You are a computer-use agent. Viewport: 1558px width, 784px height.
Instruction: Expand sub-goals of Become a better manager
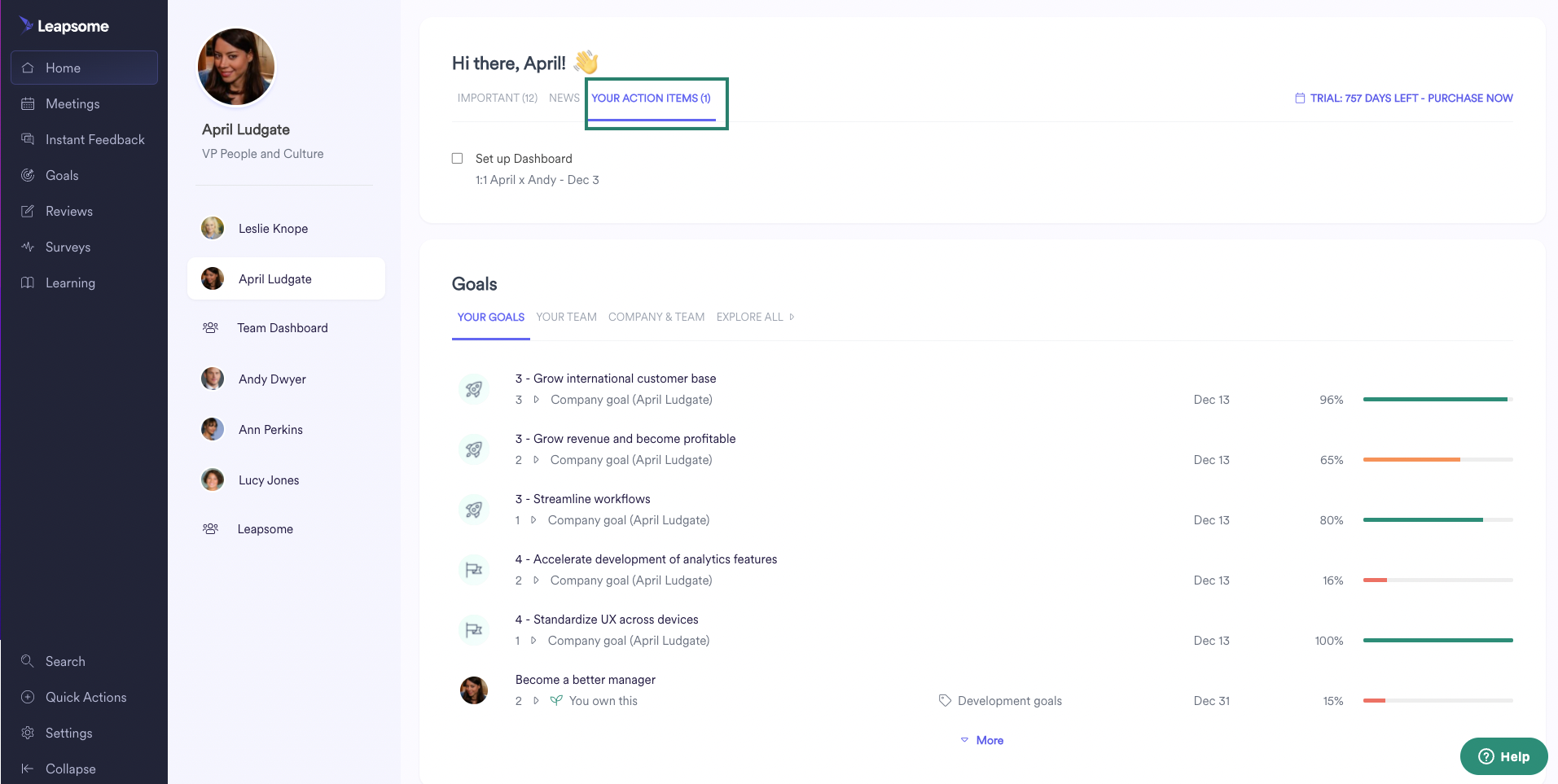click(x=536, y=701)
